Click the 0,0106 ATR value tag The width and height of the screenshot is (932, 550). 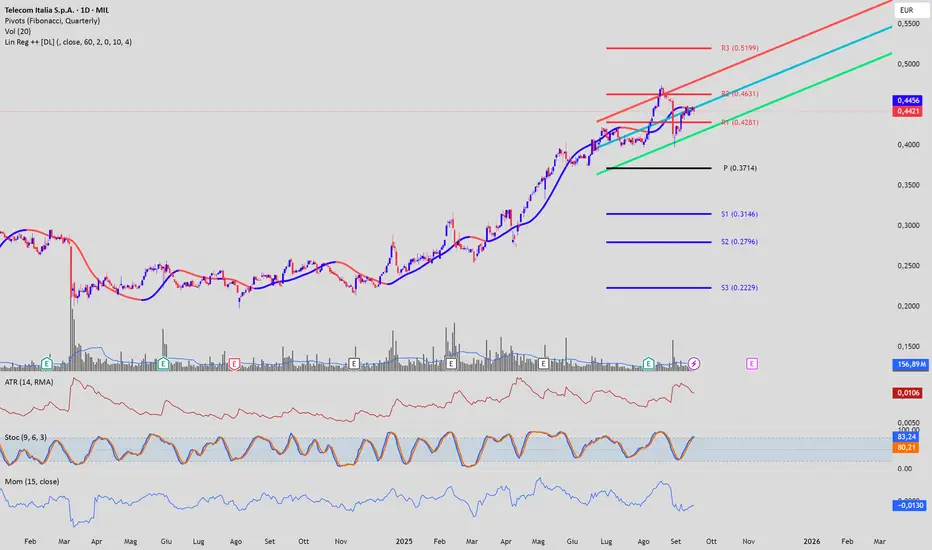tap(908, 393)
